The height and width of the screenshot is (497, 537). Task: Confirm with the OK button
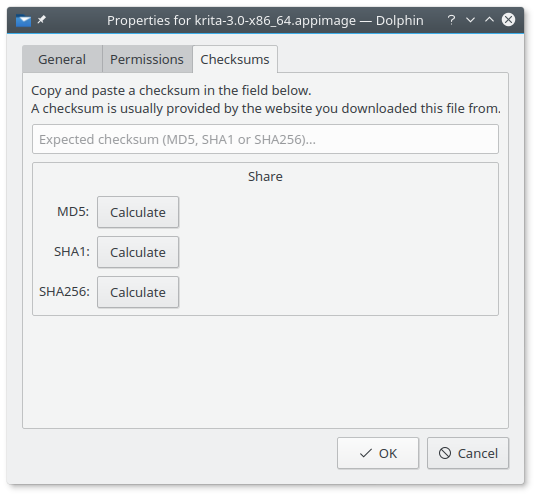click(x=378, y=453)
